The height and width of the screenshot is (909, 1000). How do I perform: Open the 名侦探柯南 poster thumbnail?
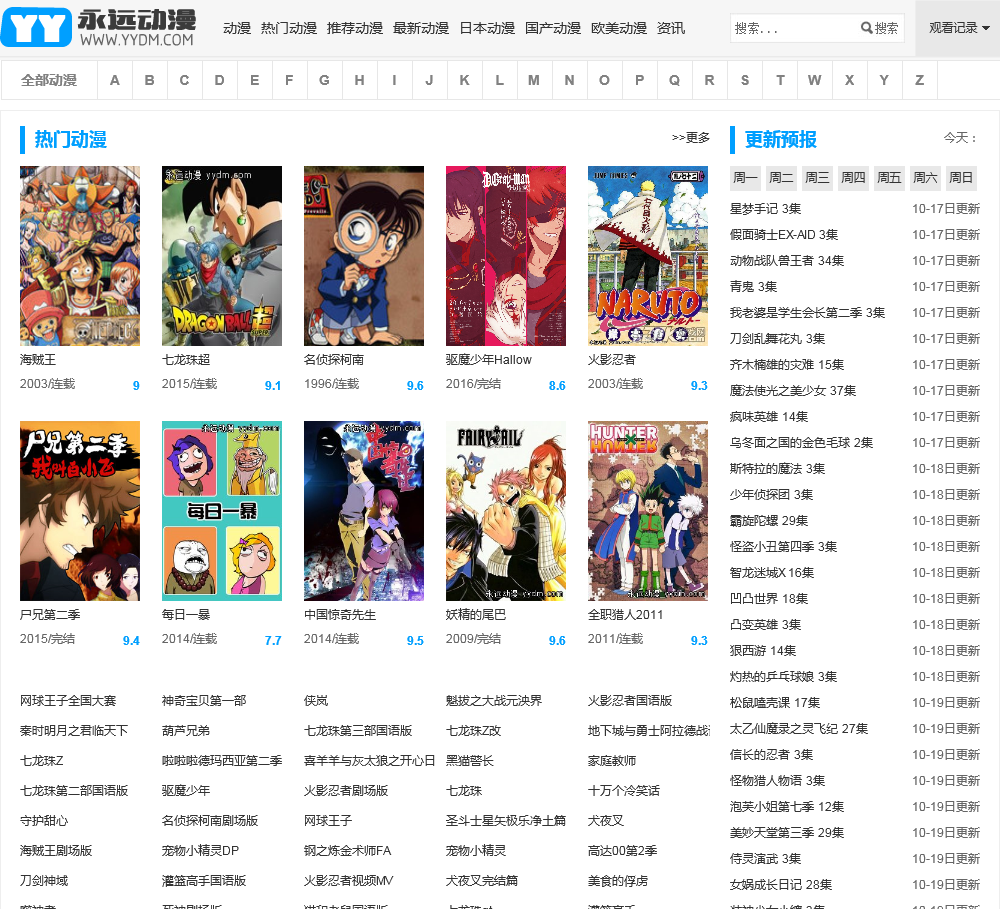pyautogui.click(x=364, y=256)
